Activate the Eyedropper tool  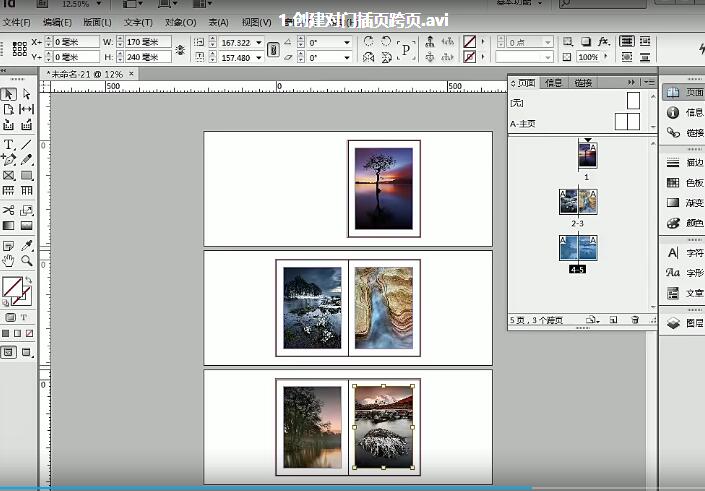coord(27,244)
